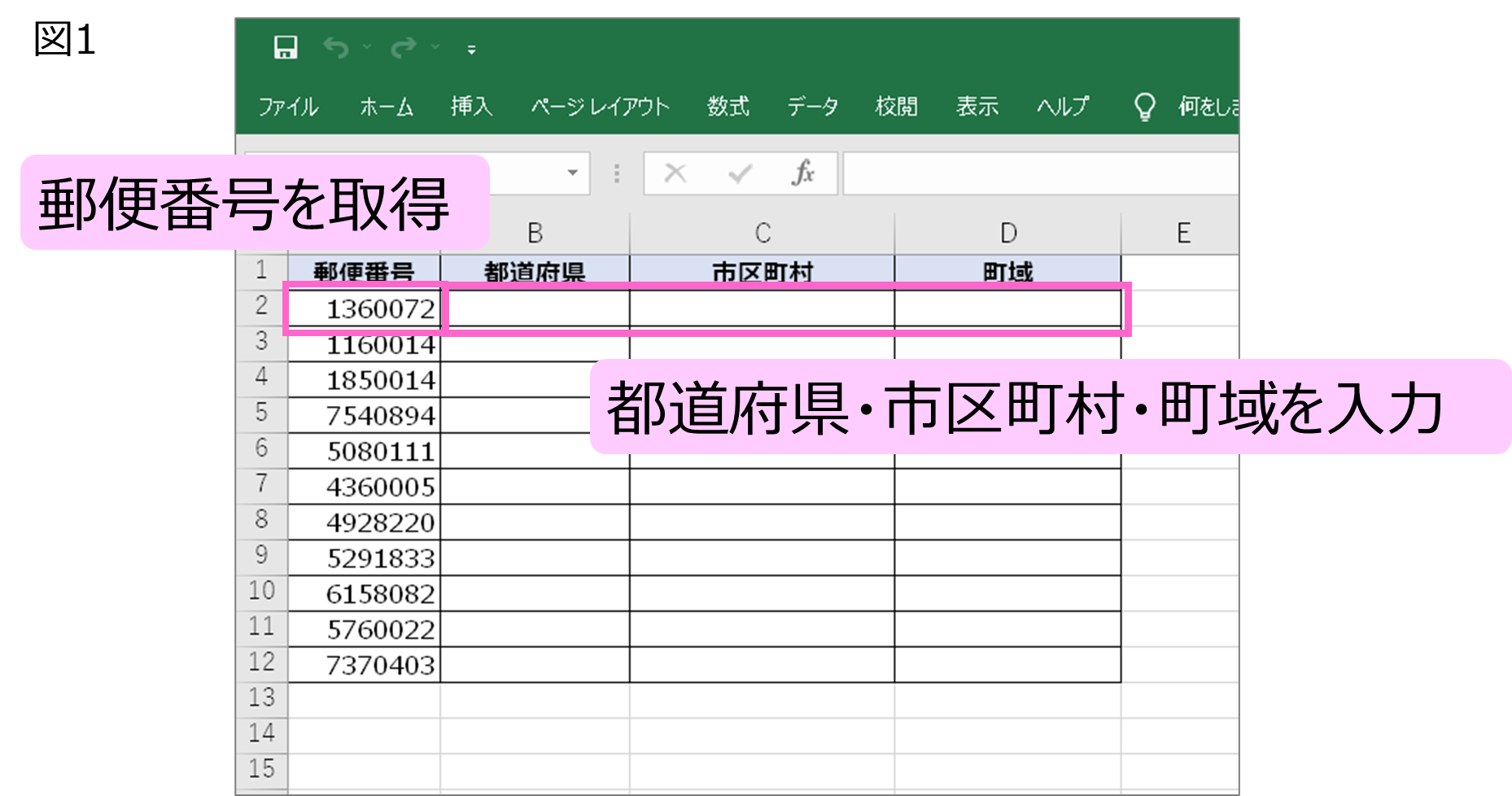Open the Customize Quick Access Toolbar dropdown
This screenshot has width=1512, height=796.
click(x=471, y=50)
